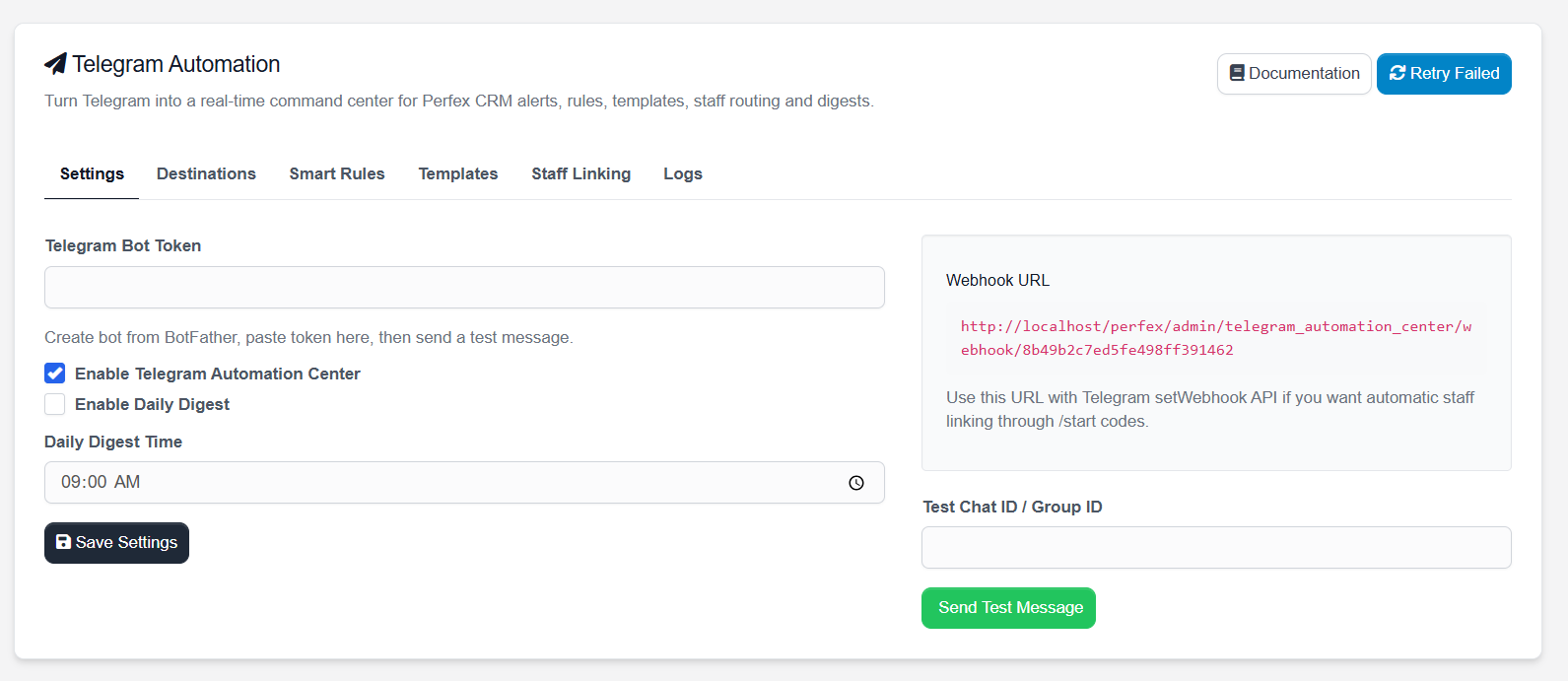Click the paper plane Telegram icon
This screenshot has height=681, width=1568.
(55, 64)
